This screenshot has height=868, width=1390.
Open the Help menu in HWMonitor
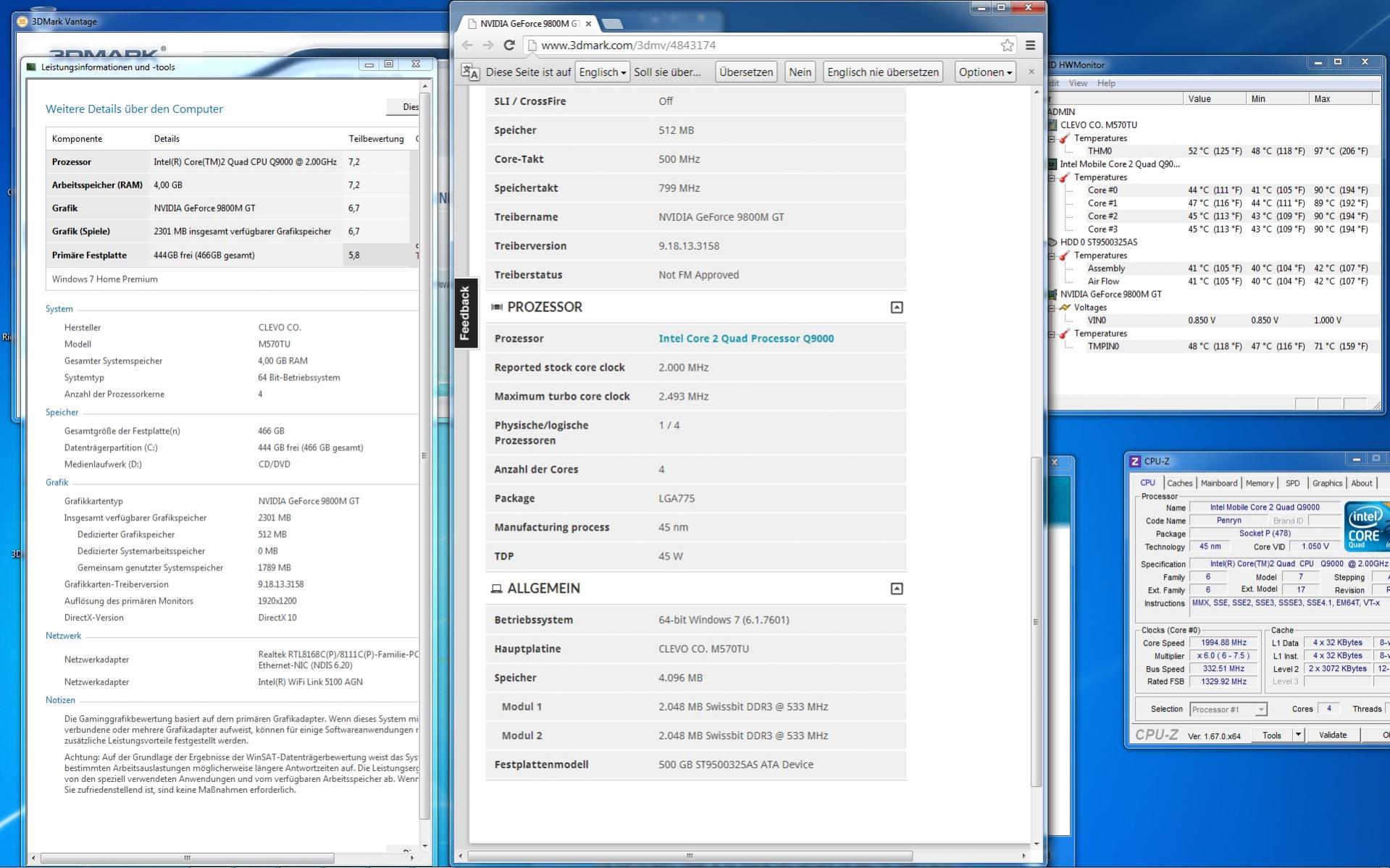click(x=1106, y=83)
